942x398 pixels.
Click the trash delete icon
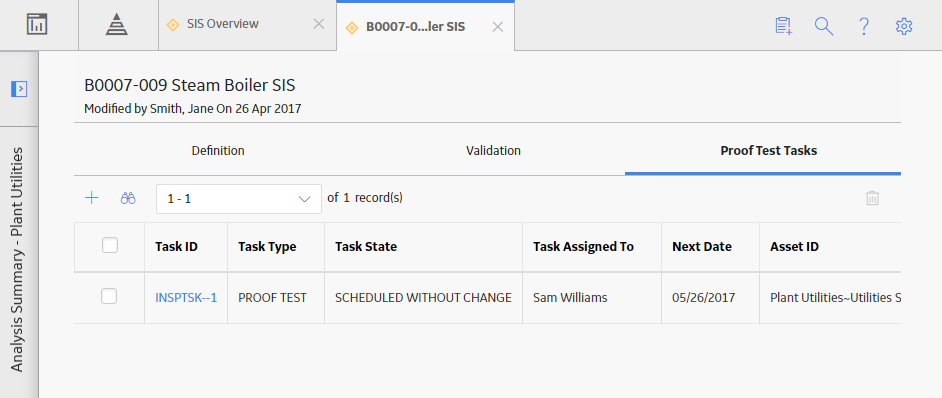(x=872, y=198)
